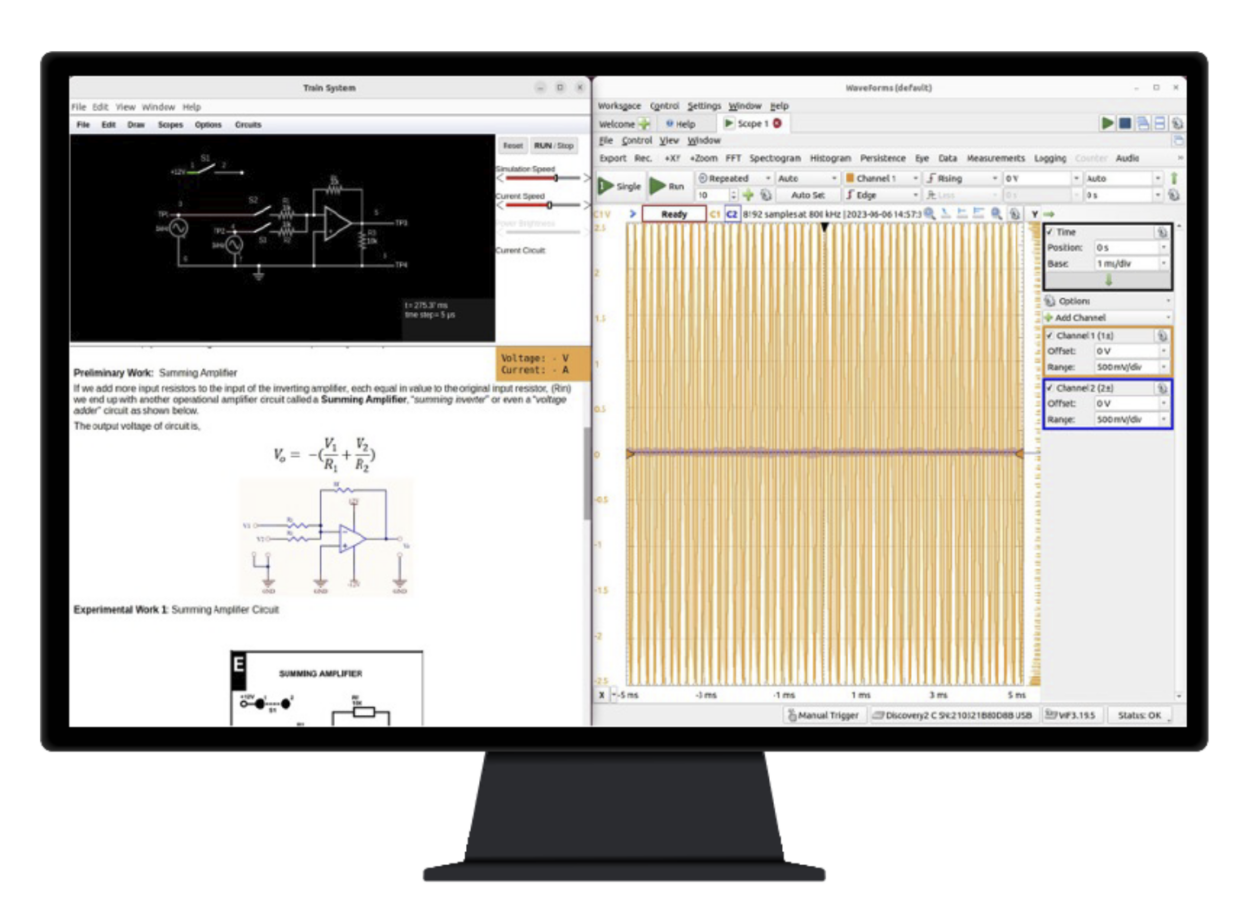Click the RUN / Stop button
The image size is (1240, 909).
coord(554,146)
